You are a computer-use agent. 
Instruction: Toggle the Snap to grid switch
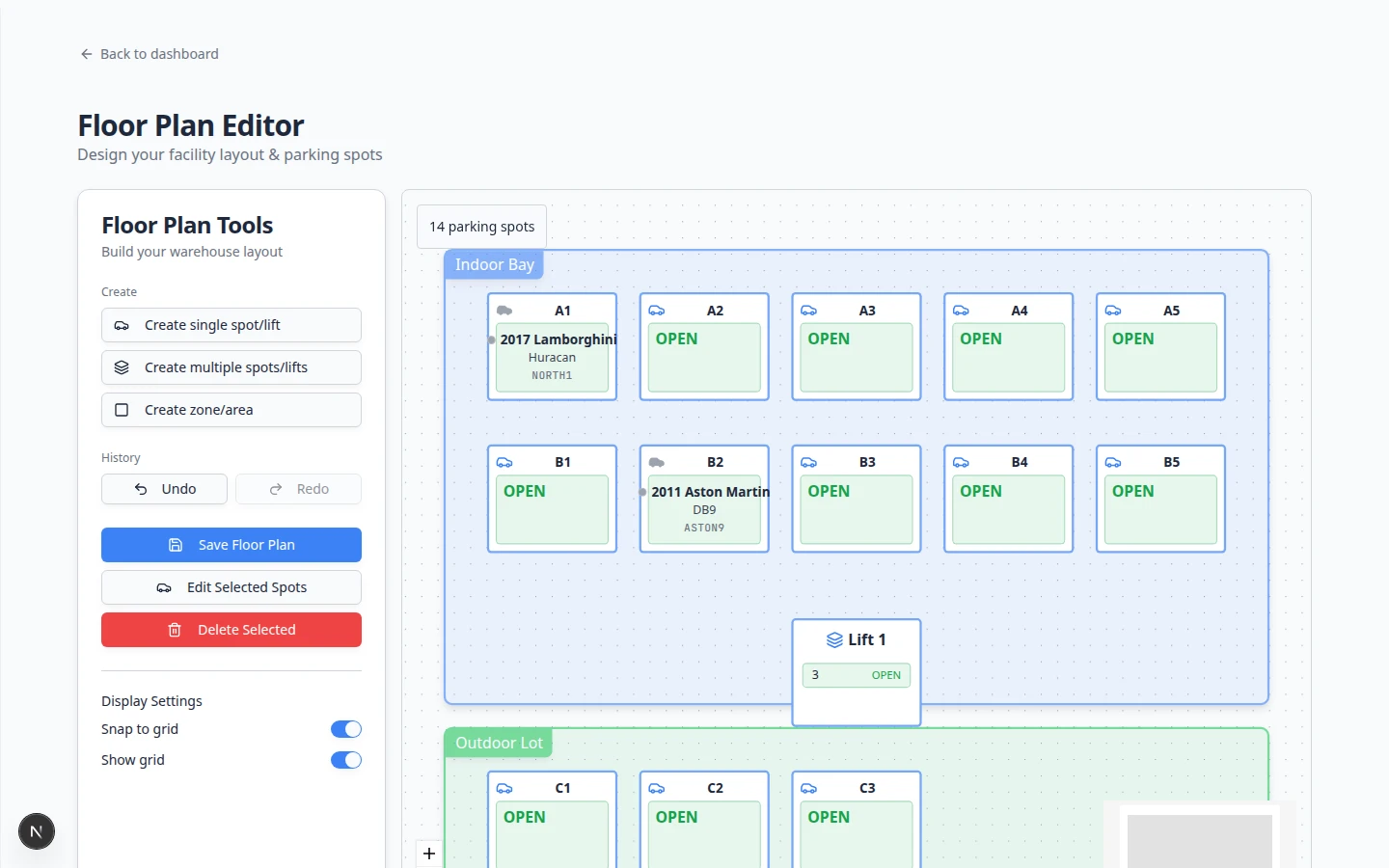pos(346,729)
